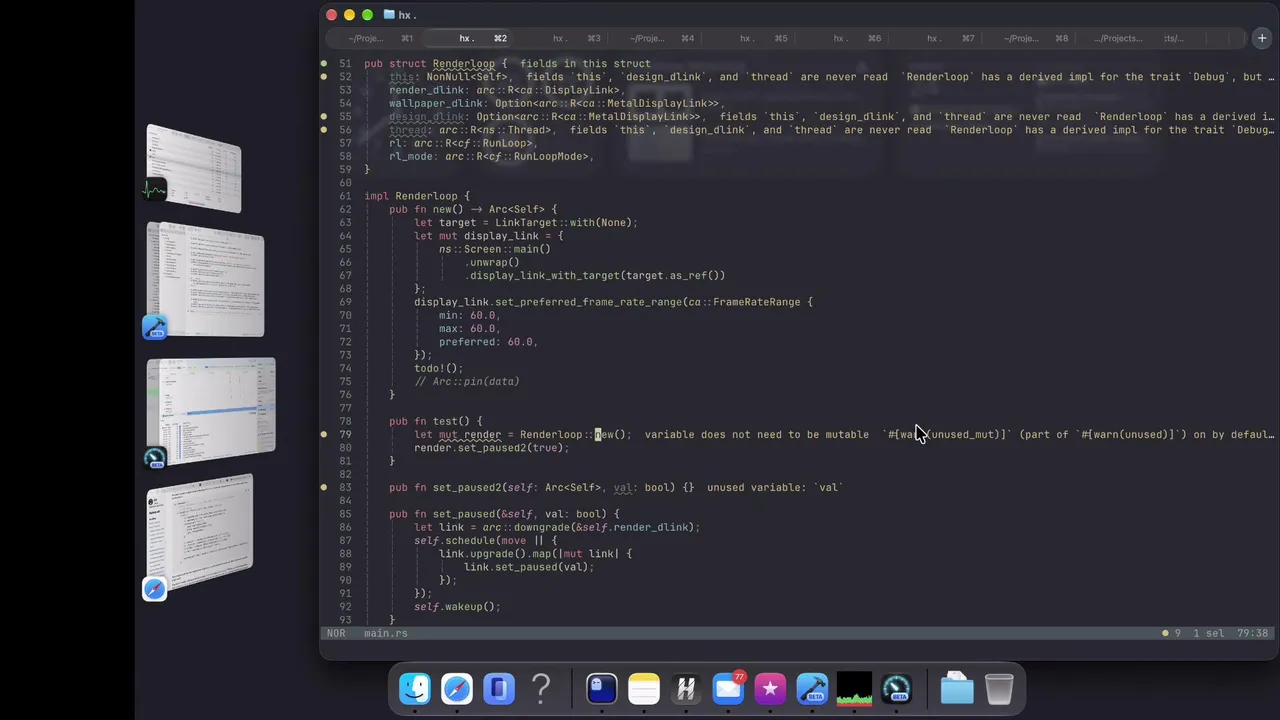This screenshot has height=720, width=1280.
Task: Click '// Arc::pin(data)' comment
Action: click(x=467, y=381)
